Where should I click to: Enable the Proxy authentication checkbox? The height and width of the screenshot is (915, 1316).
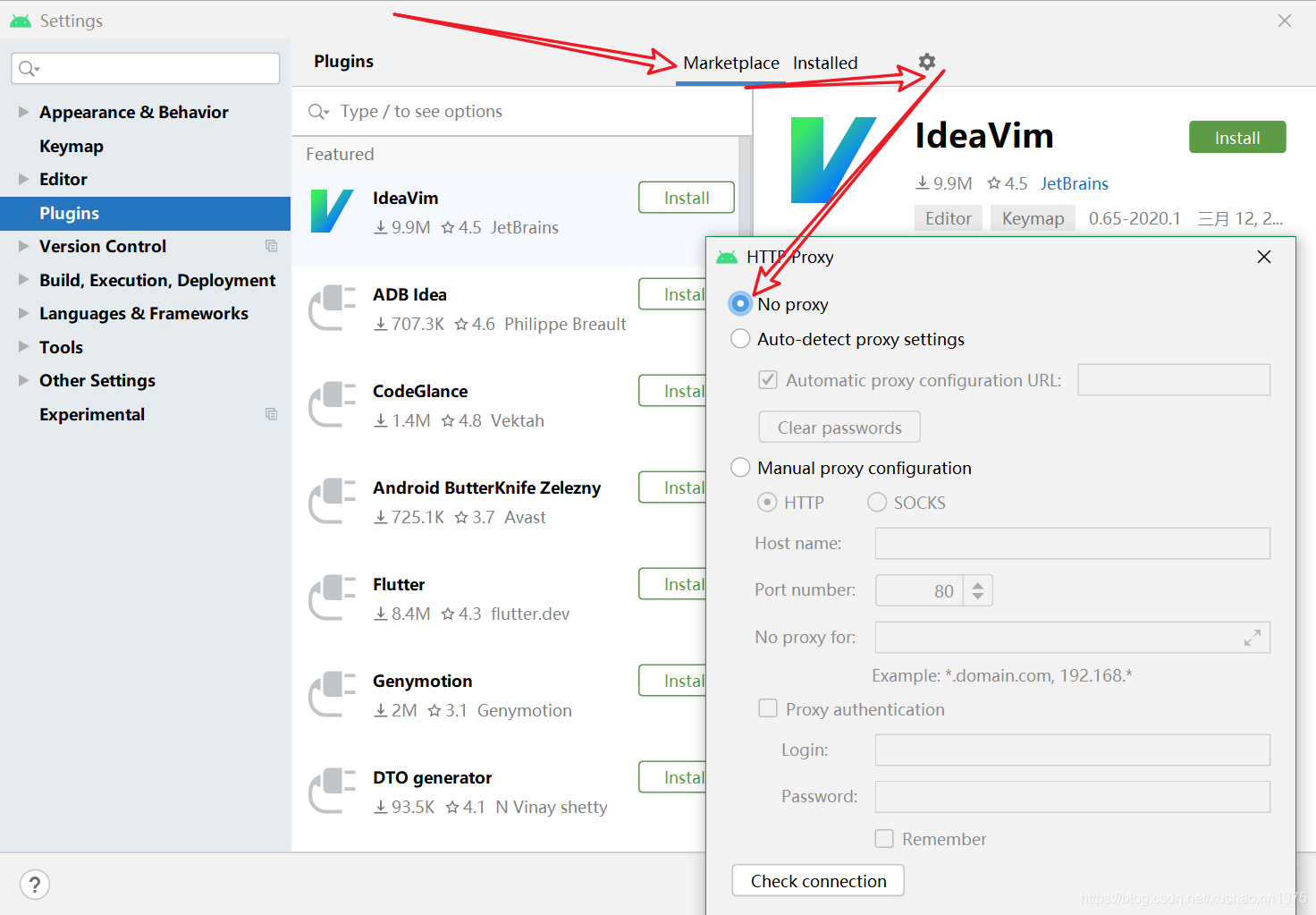coord(768,708)
